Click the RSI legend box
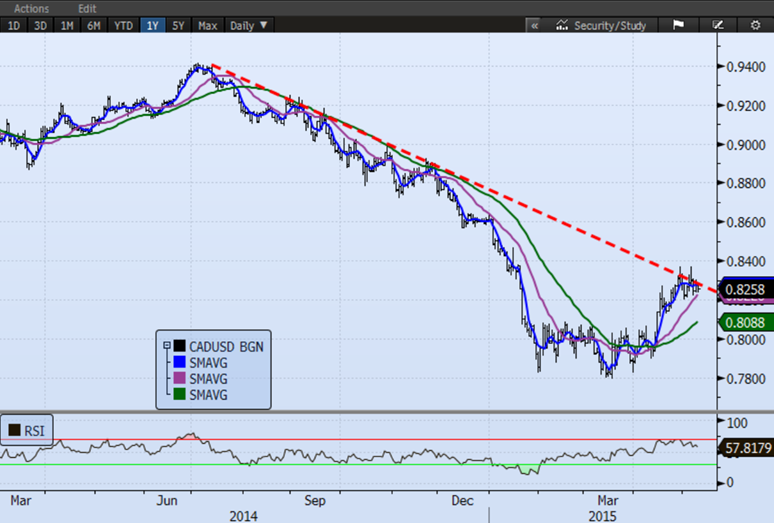 coord(28,432)
